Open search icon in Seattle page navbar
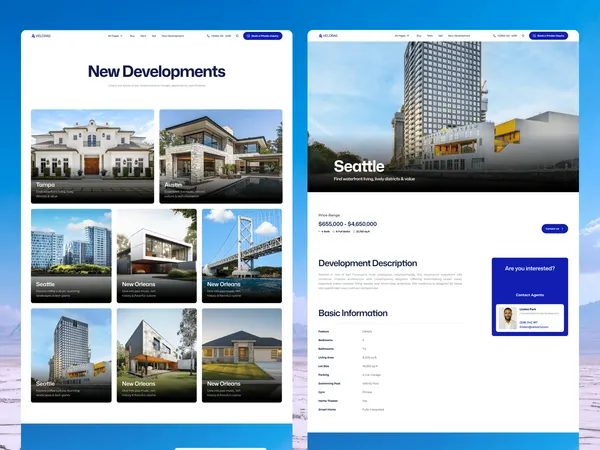600x450 pixels. click(523, 36)
